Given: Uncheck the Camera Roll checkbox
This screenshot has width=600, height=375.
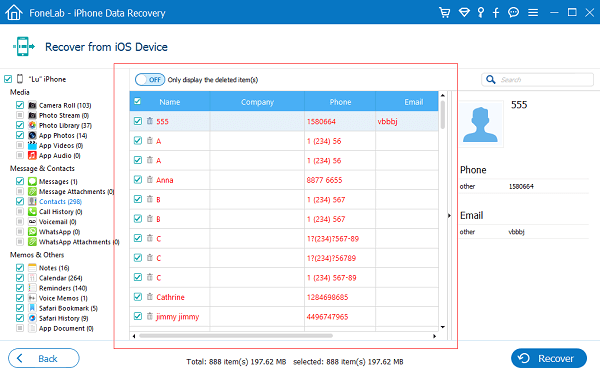Looking at the screenshot, I should coord(20,105).
